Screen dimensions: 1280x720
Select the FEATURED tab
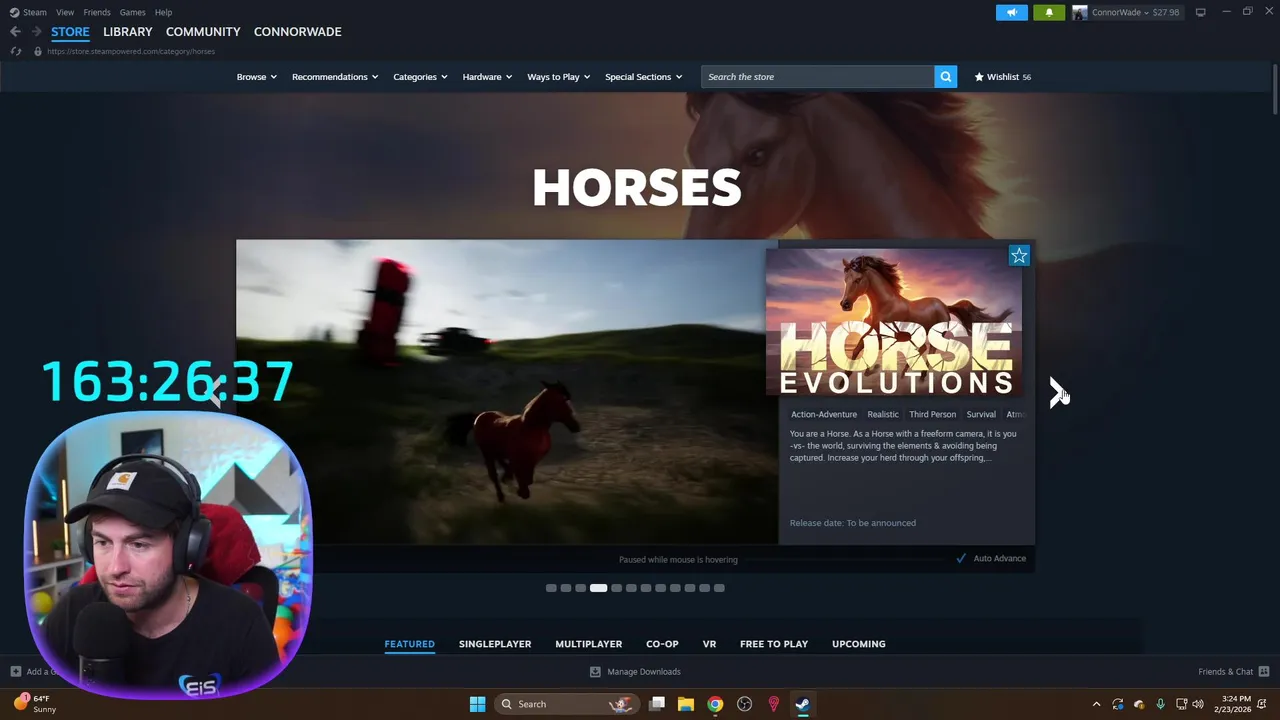pyautogui.click(x=410, y=644)
